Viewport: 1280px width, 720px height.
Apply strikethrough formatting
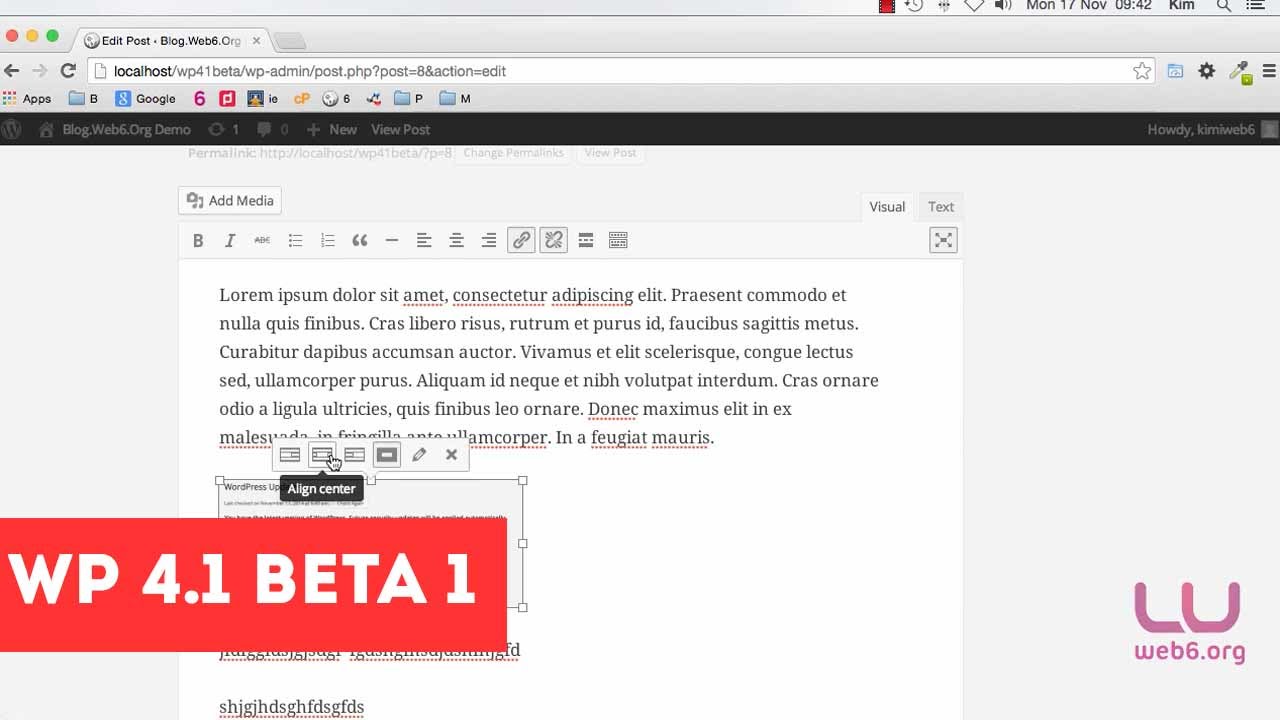pyautogui.click(x=262, y=240)
